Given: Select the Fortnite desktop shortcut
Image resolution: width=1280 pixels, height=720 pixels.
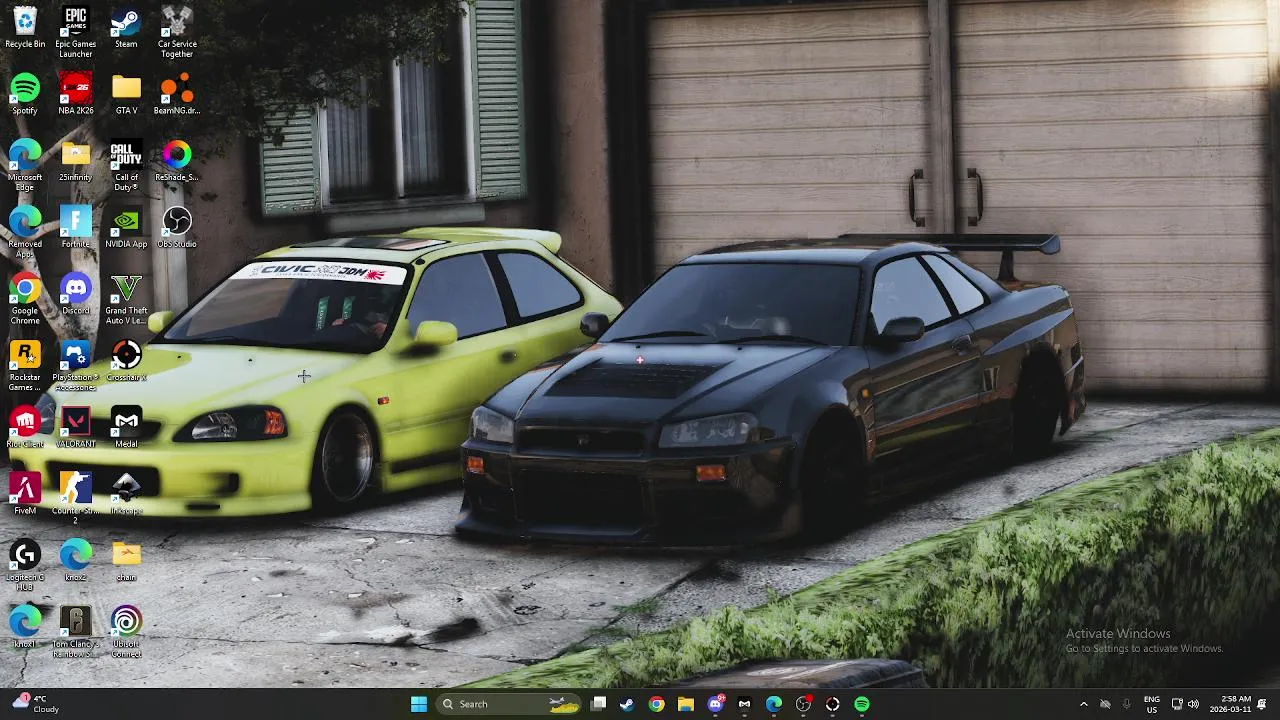Looking at the screenshot, I should (x=75, y=228).
